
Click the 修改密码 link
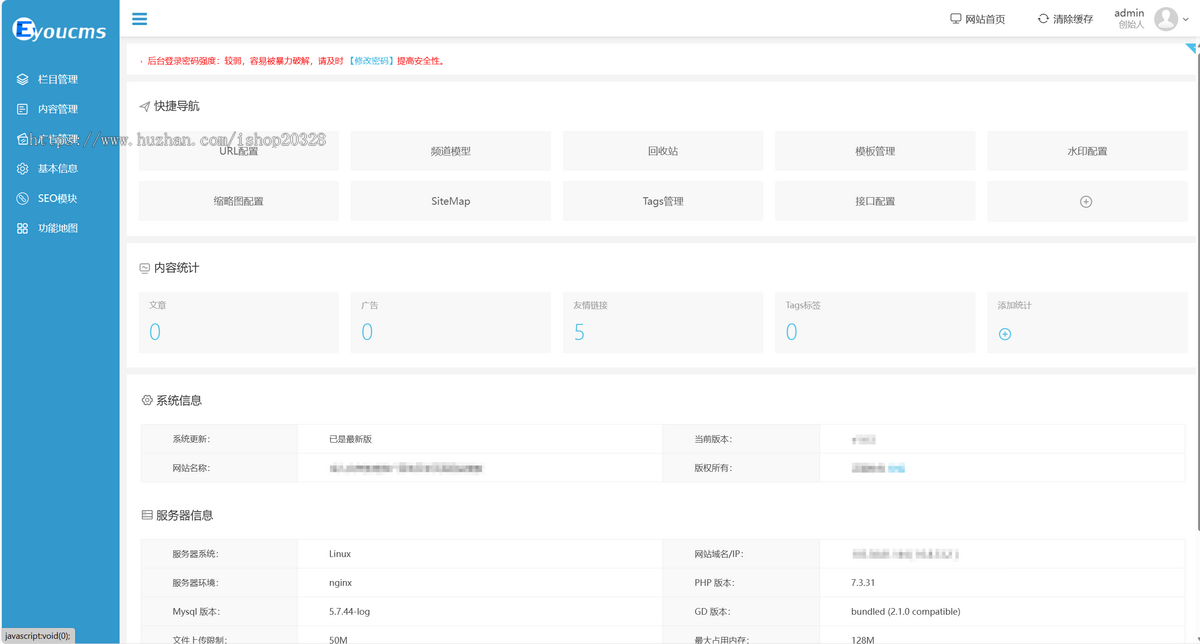371,61
